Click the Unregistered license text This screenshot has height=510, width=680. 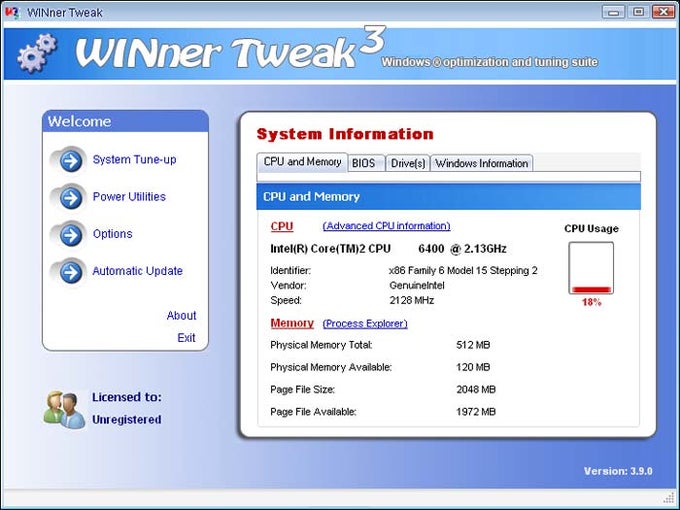(127, 420)
